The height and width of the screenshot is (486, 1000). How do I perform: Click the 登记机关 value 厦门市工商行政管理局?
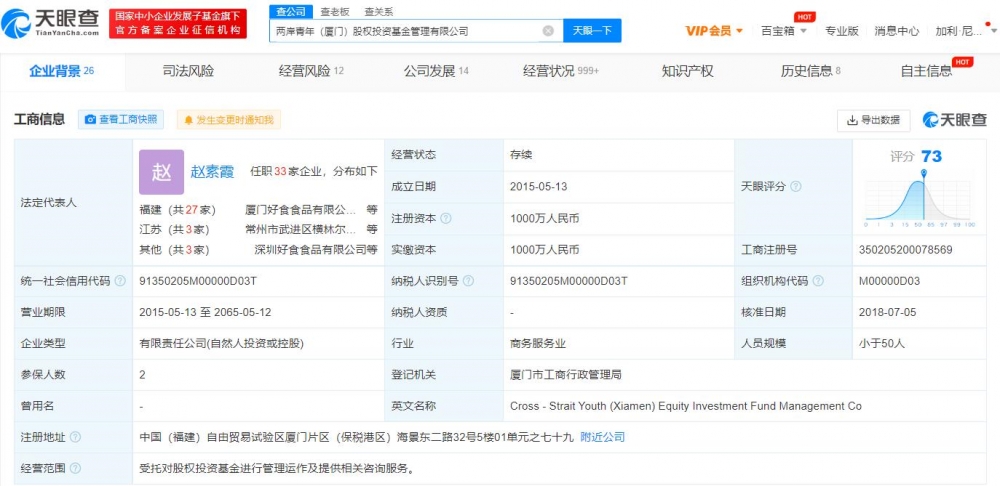(566, 374)
